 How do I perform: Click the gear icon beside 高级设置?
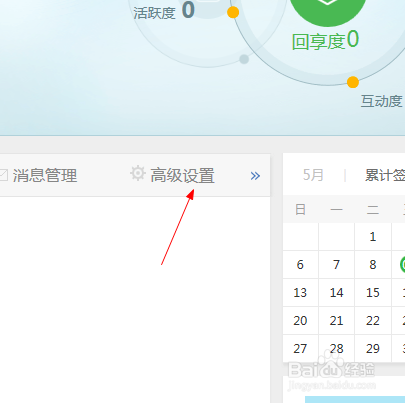click(138, 173)
